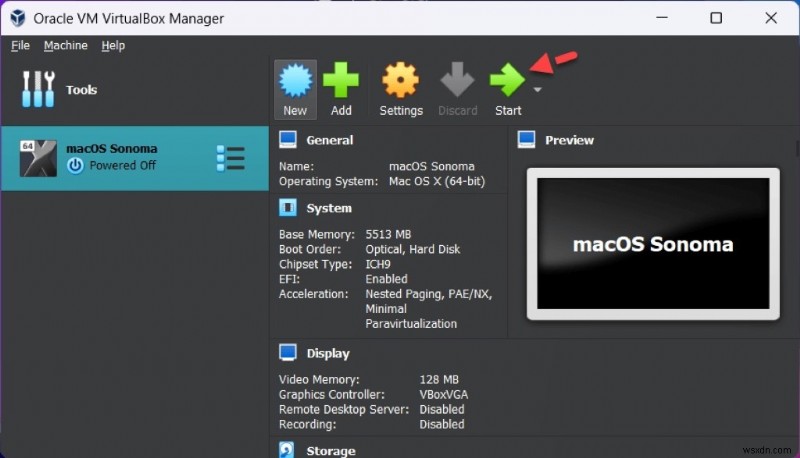Click the Storage section disk icon
This screenshot has width=800, height=458.
[287, 450]
